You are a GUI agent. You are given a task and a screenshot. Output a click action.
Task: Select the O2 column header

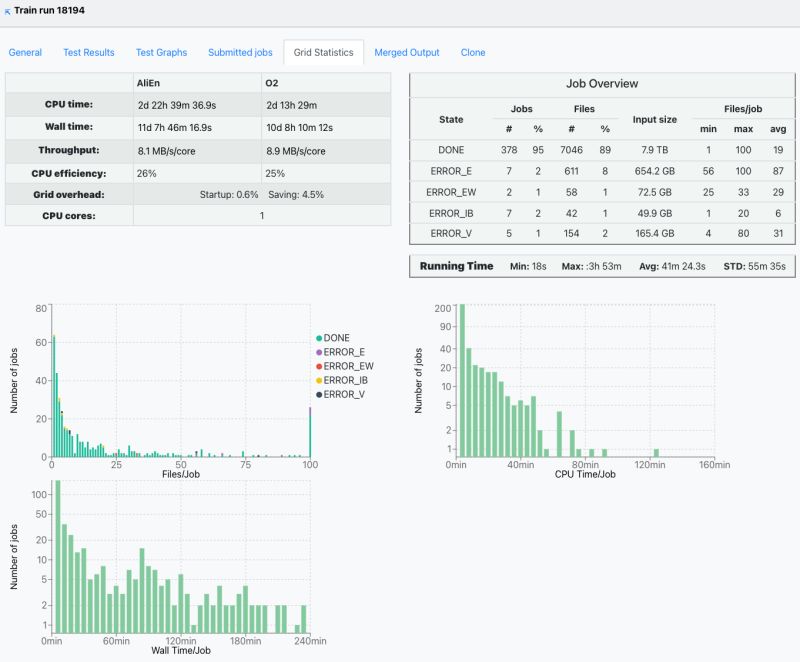click(272, 83)
